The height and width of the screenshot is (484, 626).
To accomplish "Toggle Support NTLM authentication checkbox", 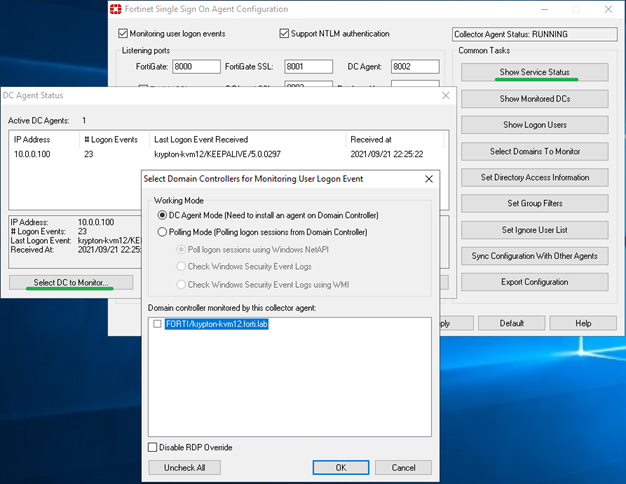I will [x=285, y=33].
